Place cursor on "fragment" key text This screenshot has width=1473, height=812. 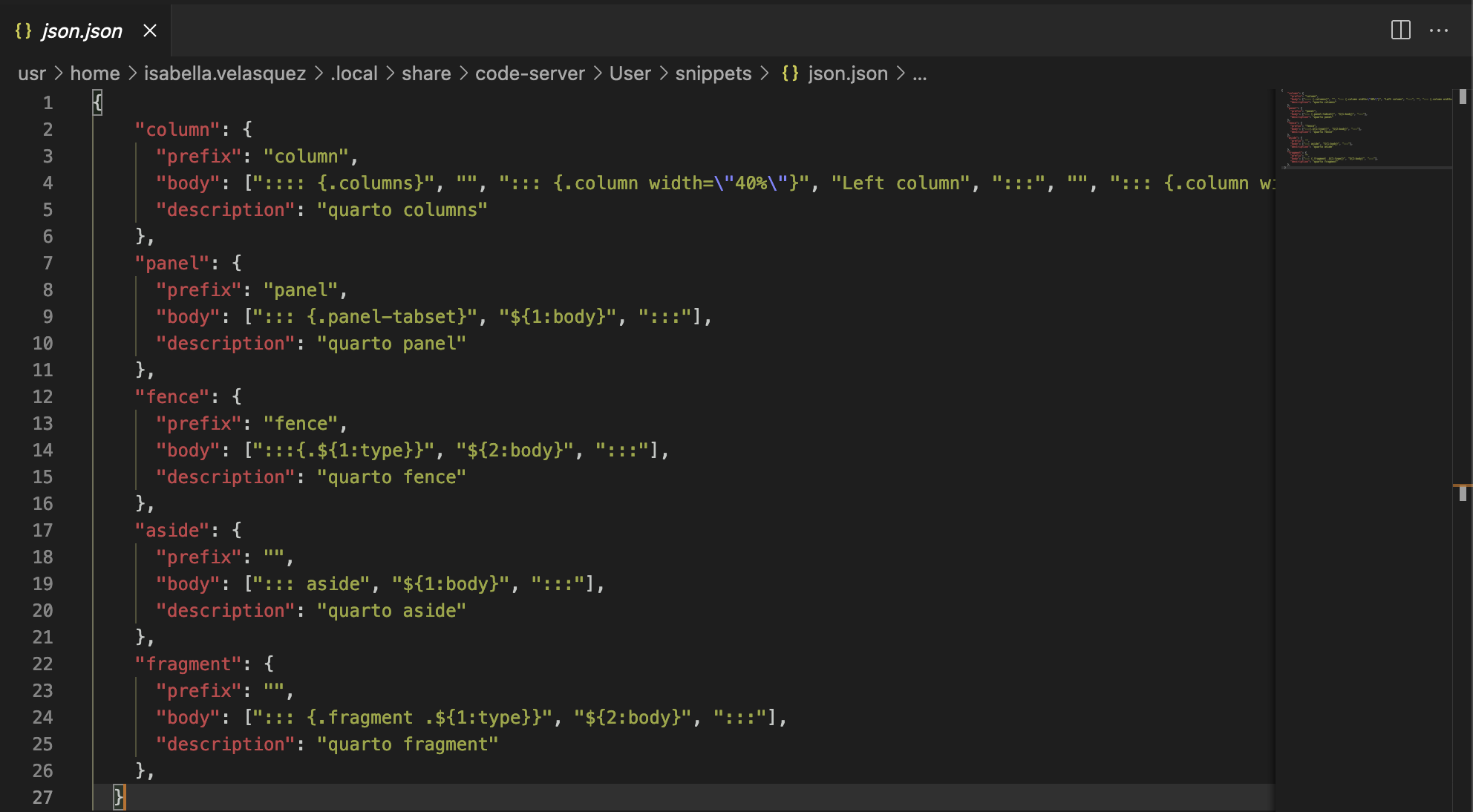pyautogui.click(x=189, y=664)
